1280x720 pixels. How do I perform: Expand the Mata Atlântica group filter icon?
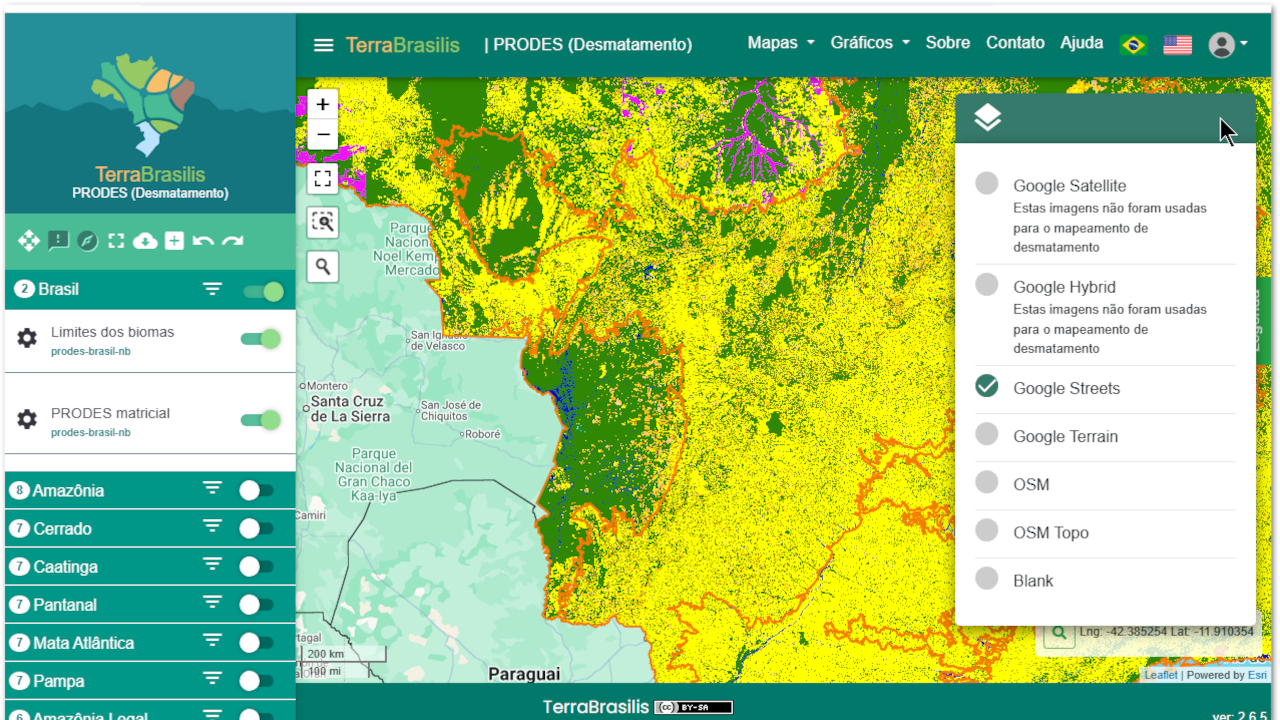pos(212,641)
